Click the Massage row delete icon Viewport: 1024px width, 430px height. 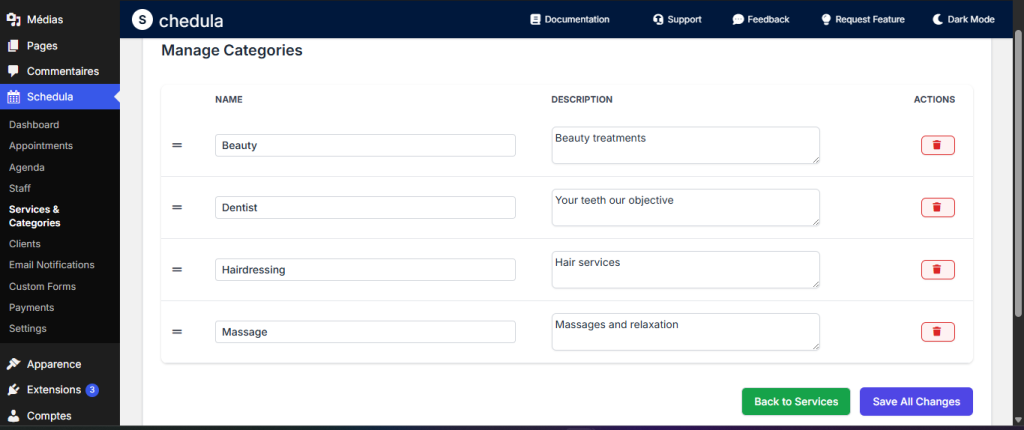[937, 331]
